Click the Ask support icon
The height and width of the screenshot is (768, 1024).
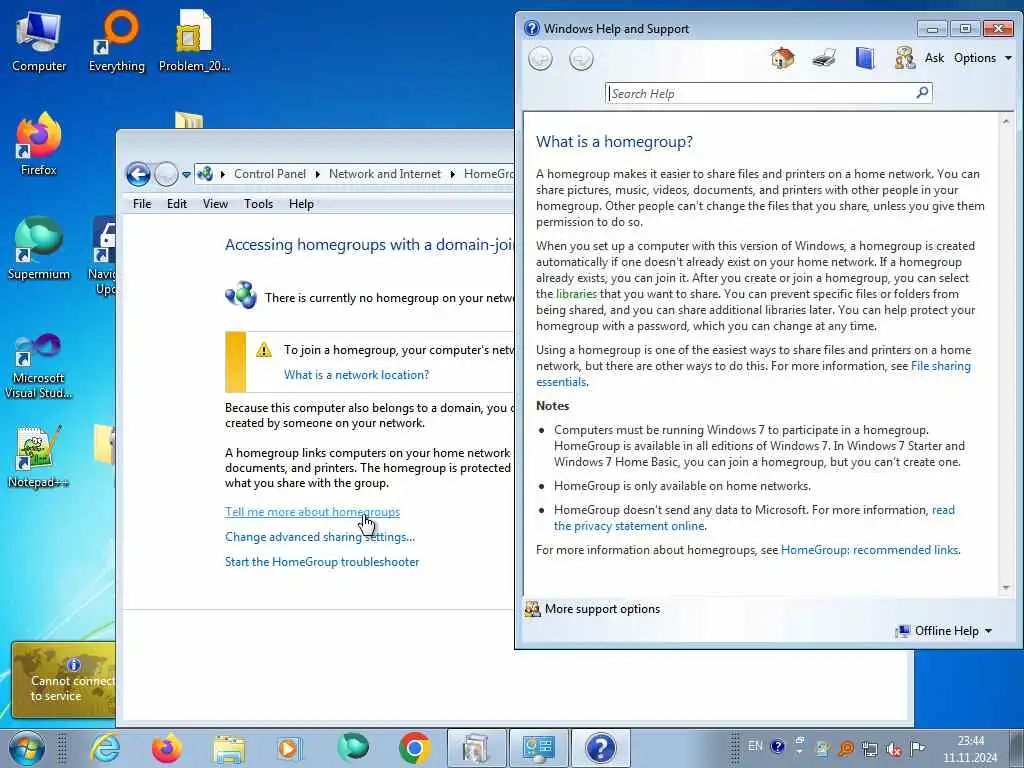click(x=904, y=58)
